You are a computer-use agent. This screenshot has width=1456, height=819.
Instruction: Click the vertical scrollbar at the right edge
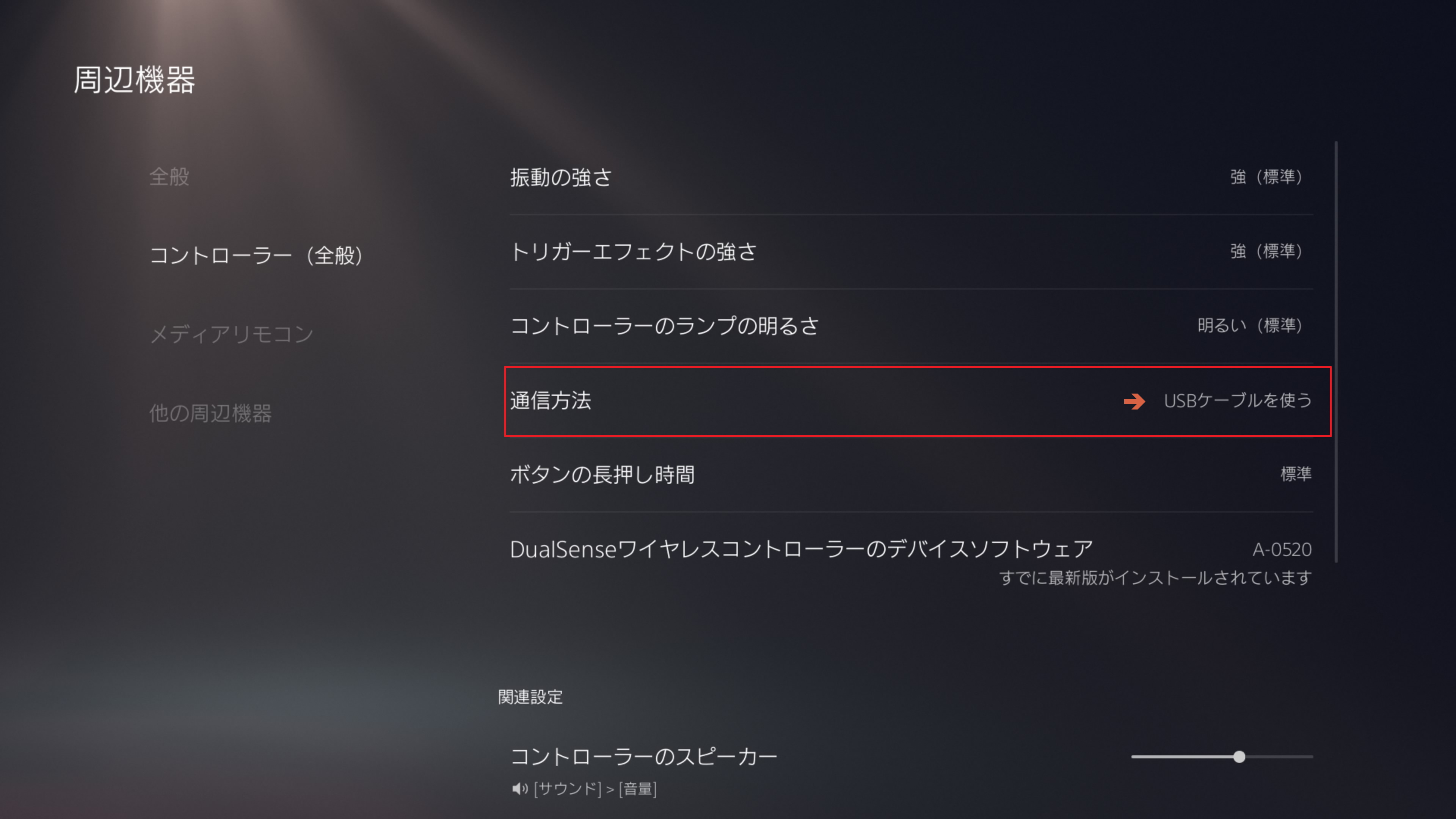point(1336,350)
